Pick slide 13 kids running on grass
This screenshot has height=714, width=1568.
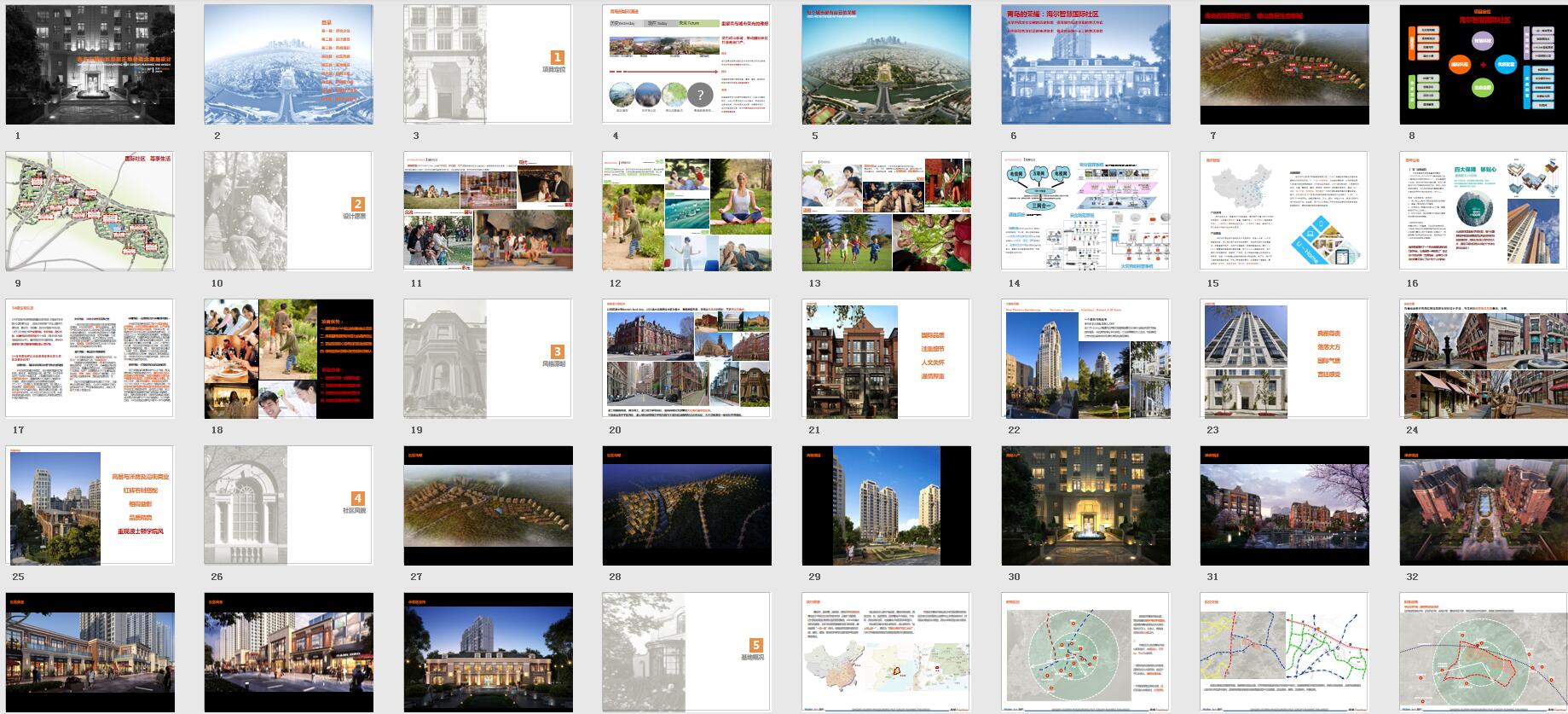pos(886,212)
